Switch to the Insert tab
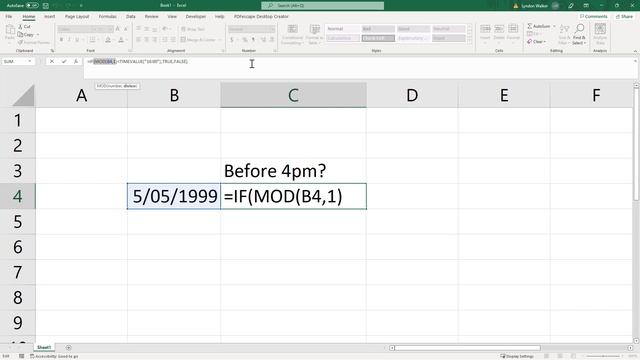 49,17
